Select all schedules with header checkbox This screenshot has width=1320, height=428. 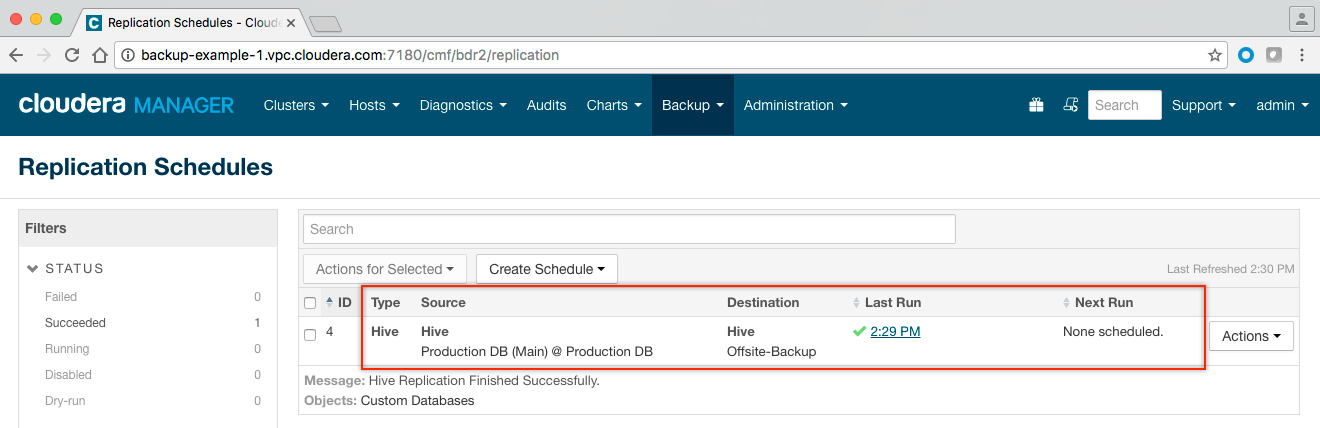click(310, 303)
